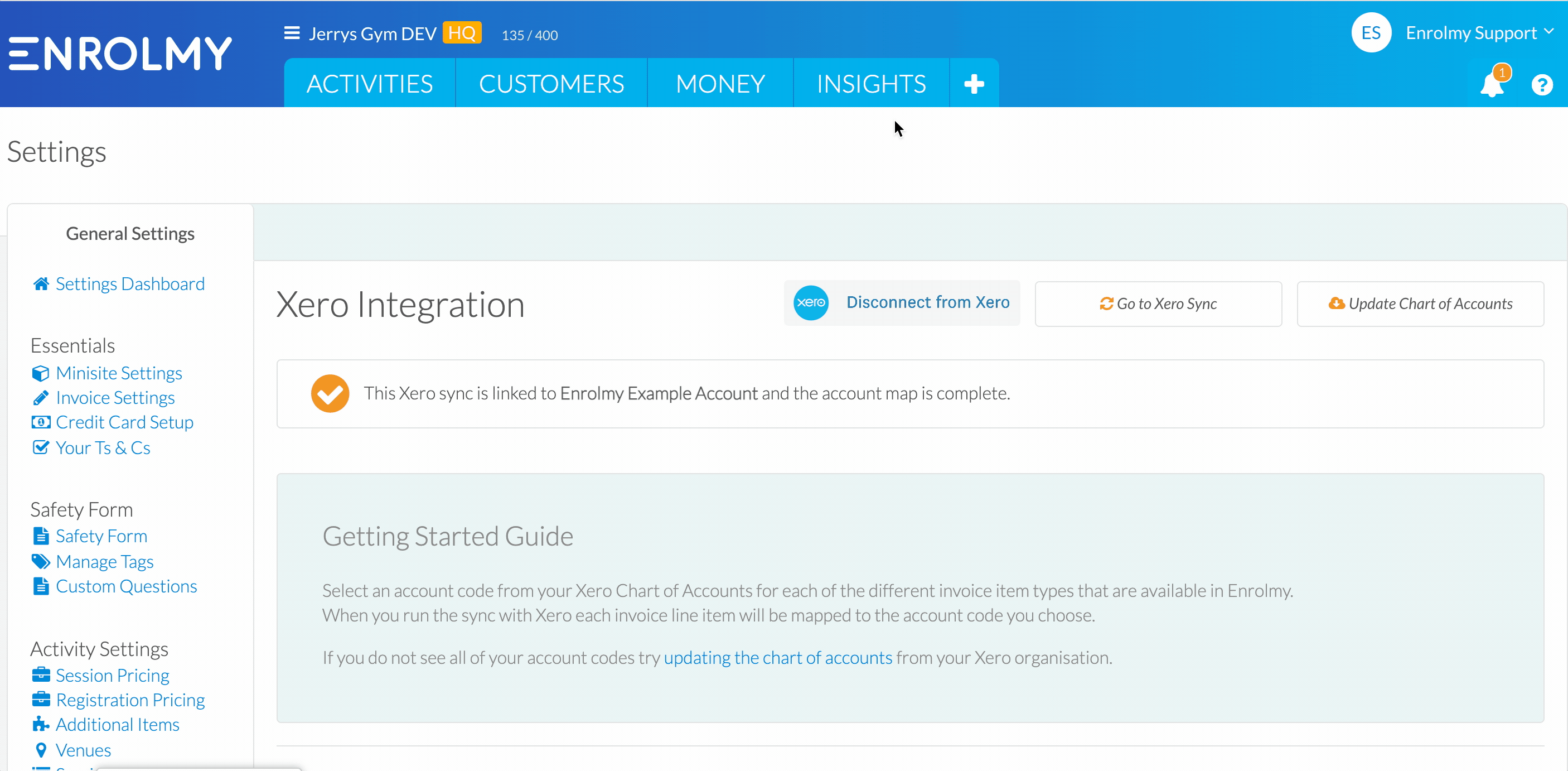Click the orange checkmark status icon
Image resolution: width=1568 pixels, height=771 pixels.
pos(330,393)
